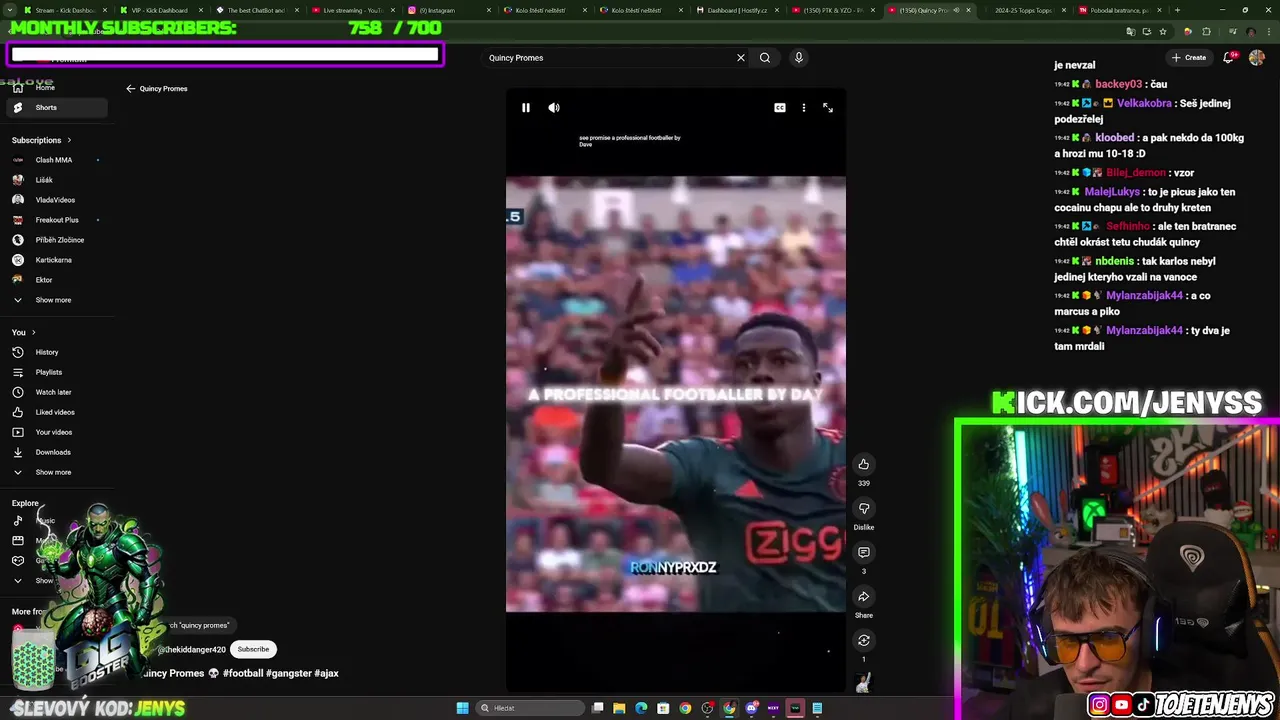Open the Freakout Plus channel

pyautogui.click(x=55, y=220)
